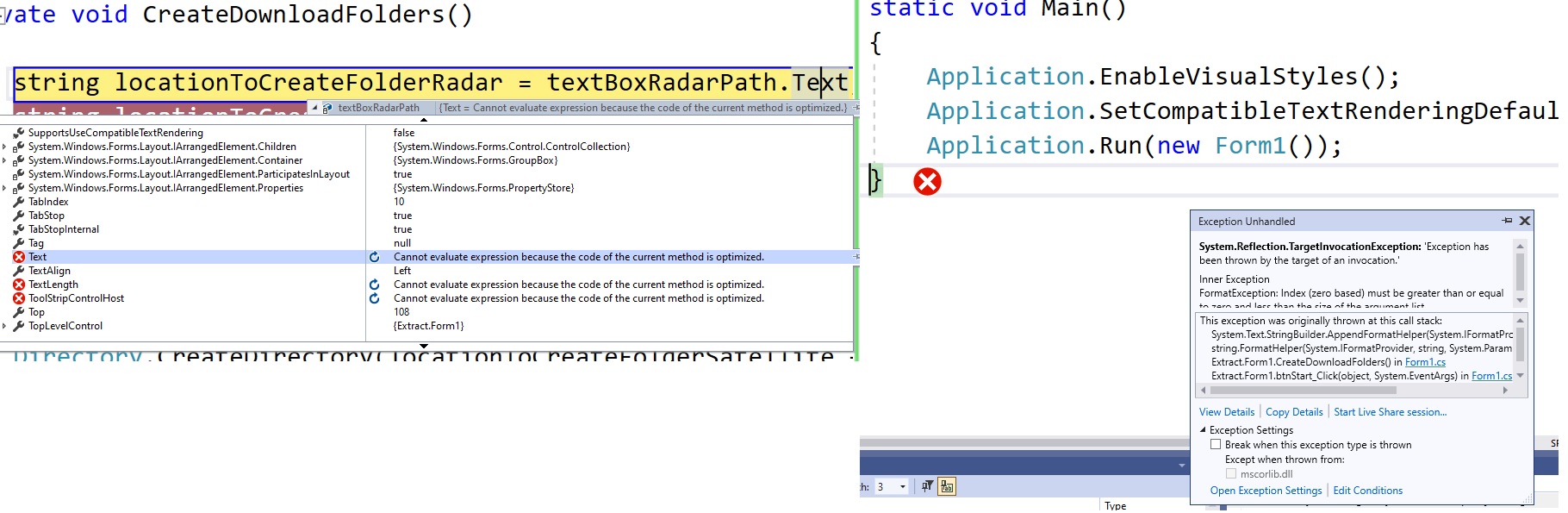Click icon next to SupportsUseCompatibleTextRendering

tap(19, 133)
